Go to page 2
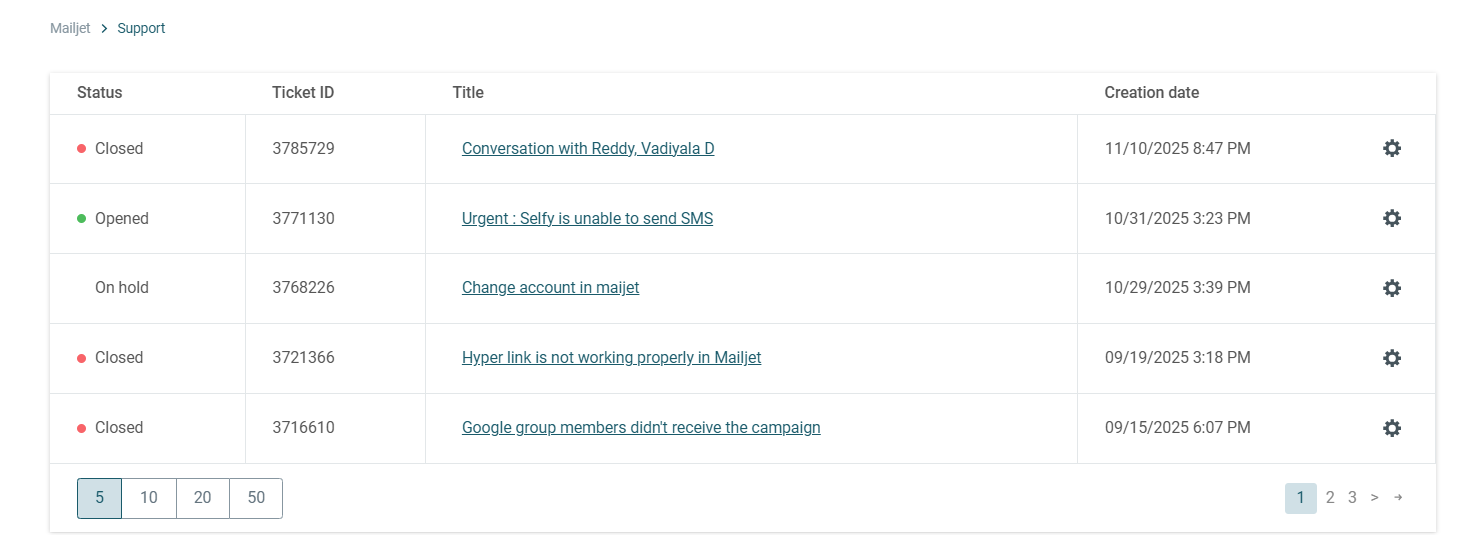The width and height of the screenshot is (1470, 535). (x=1330, y=498)
